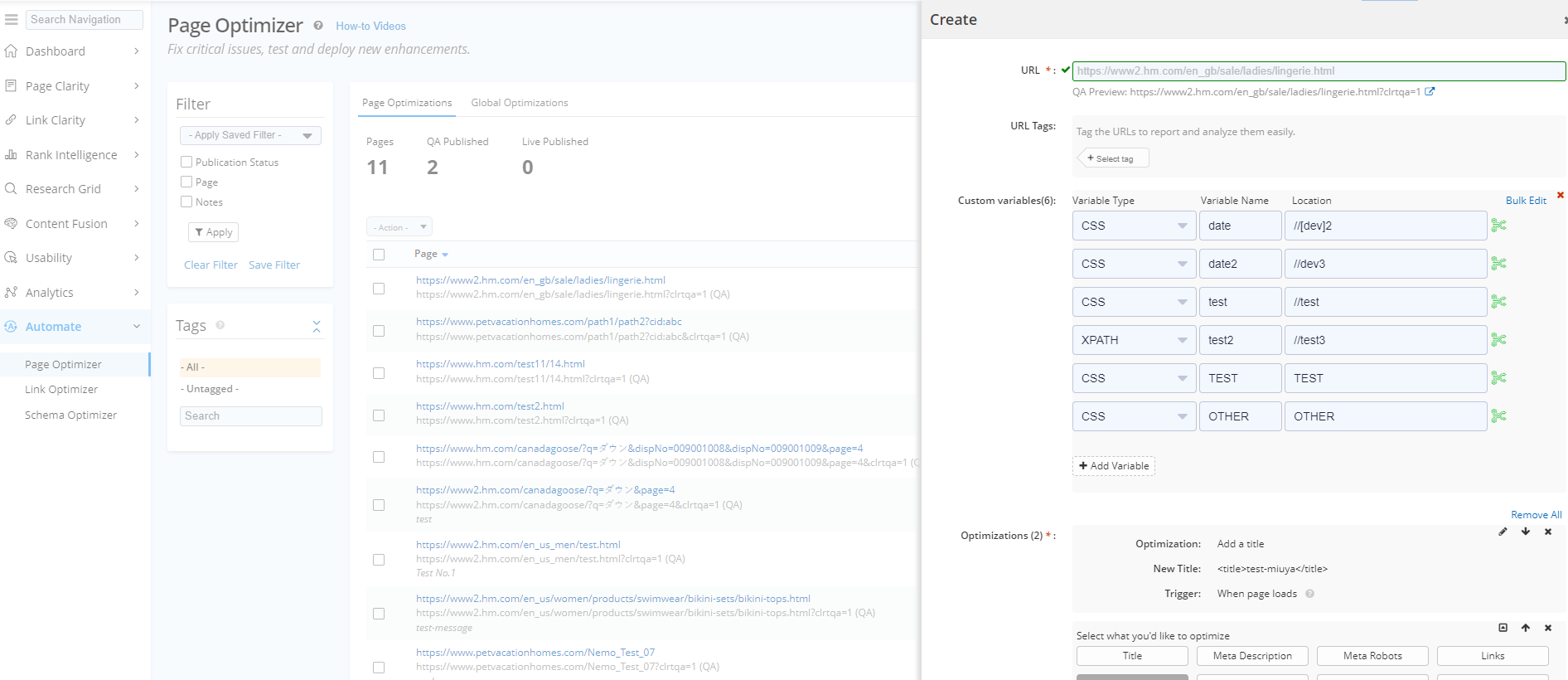Edit the Add a title optimization
This screenshot has width=1568, height=680.
tap(1503, 532)
